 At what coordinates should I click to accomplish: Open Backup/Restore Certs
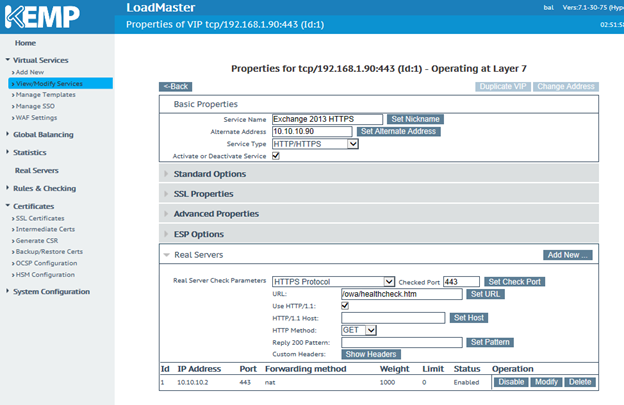pyautogui.click(x=49, y=251)
